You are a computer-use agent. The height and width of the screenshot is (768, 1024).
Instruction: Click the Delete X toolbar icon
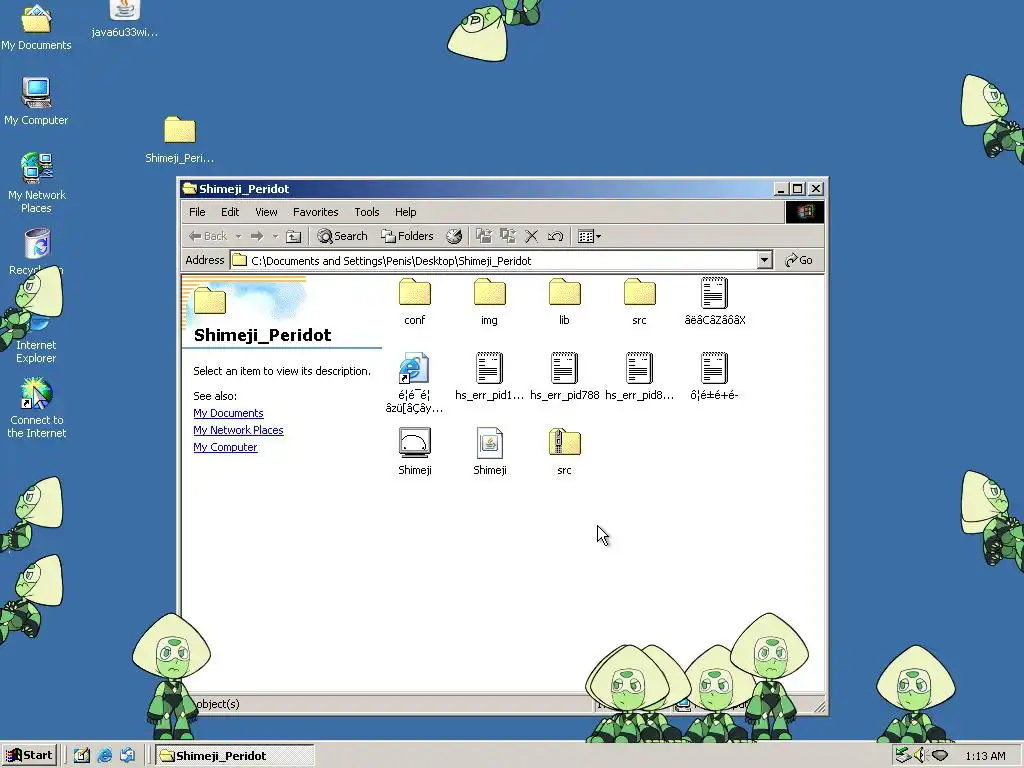(532, 236)
